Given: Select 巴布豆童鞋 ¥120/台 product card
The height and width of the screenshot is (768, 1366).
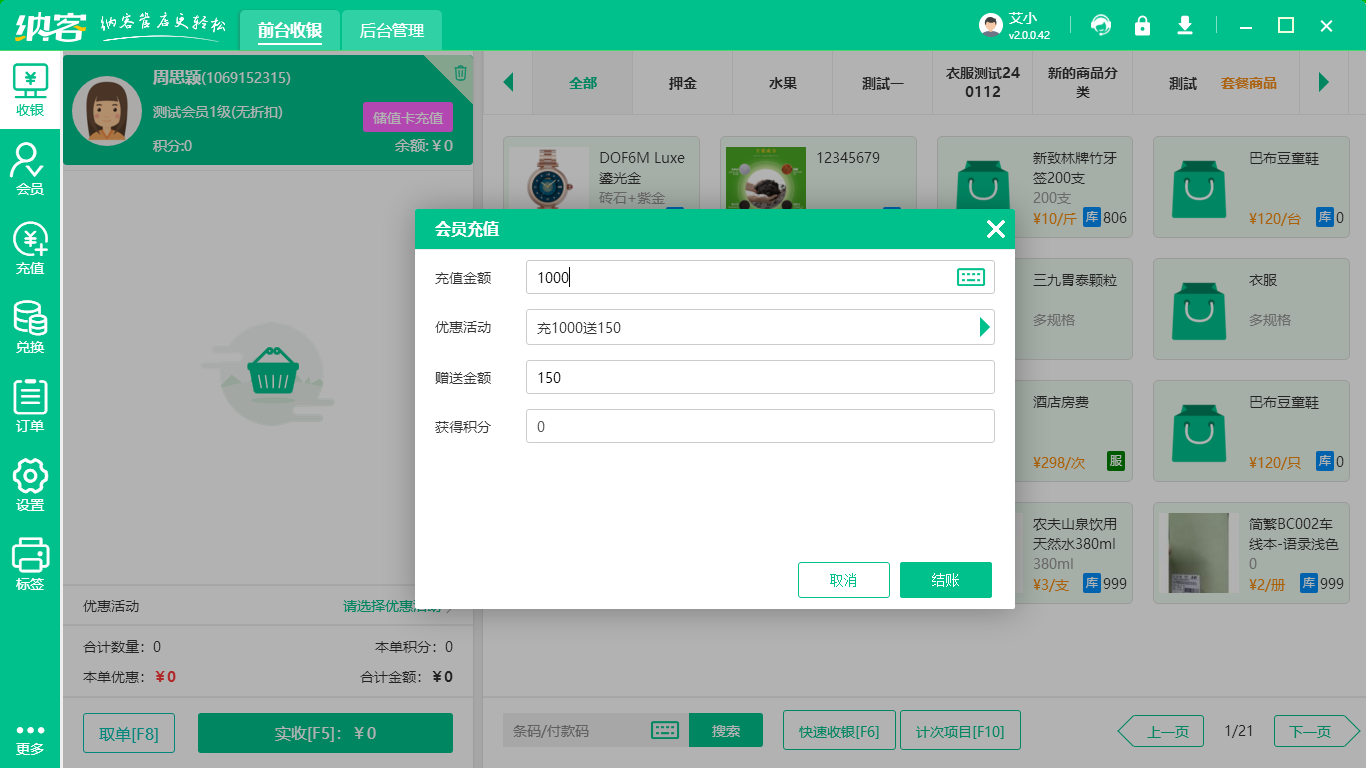Looking at the screenshot, I should [x=1251, y=187].
